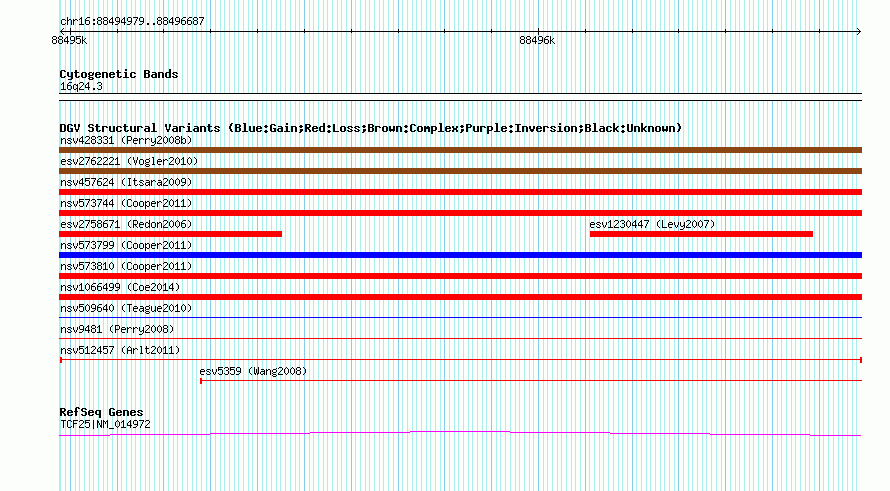Screen dimensions: 890x491
Task: Open variant esv2762221 (Vogler2010) label
Action: pos(129,161)
